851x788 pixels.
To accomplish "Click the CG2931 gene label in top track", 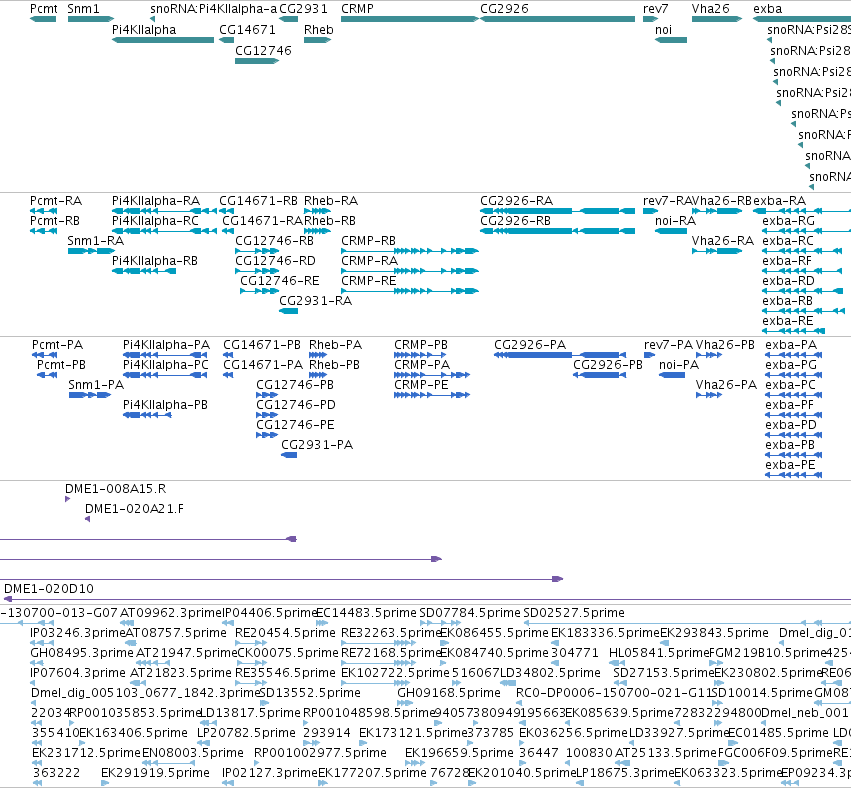I will coord(303,9).
